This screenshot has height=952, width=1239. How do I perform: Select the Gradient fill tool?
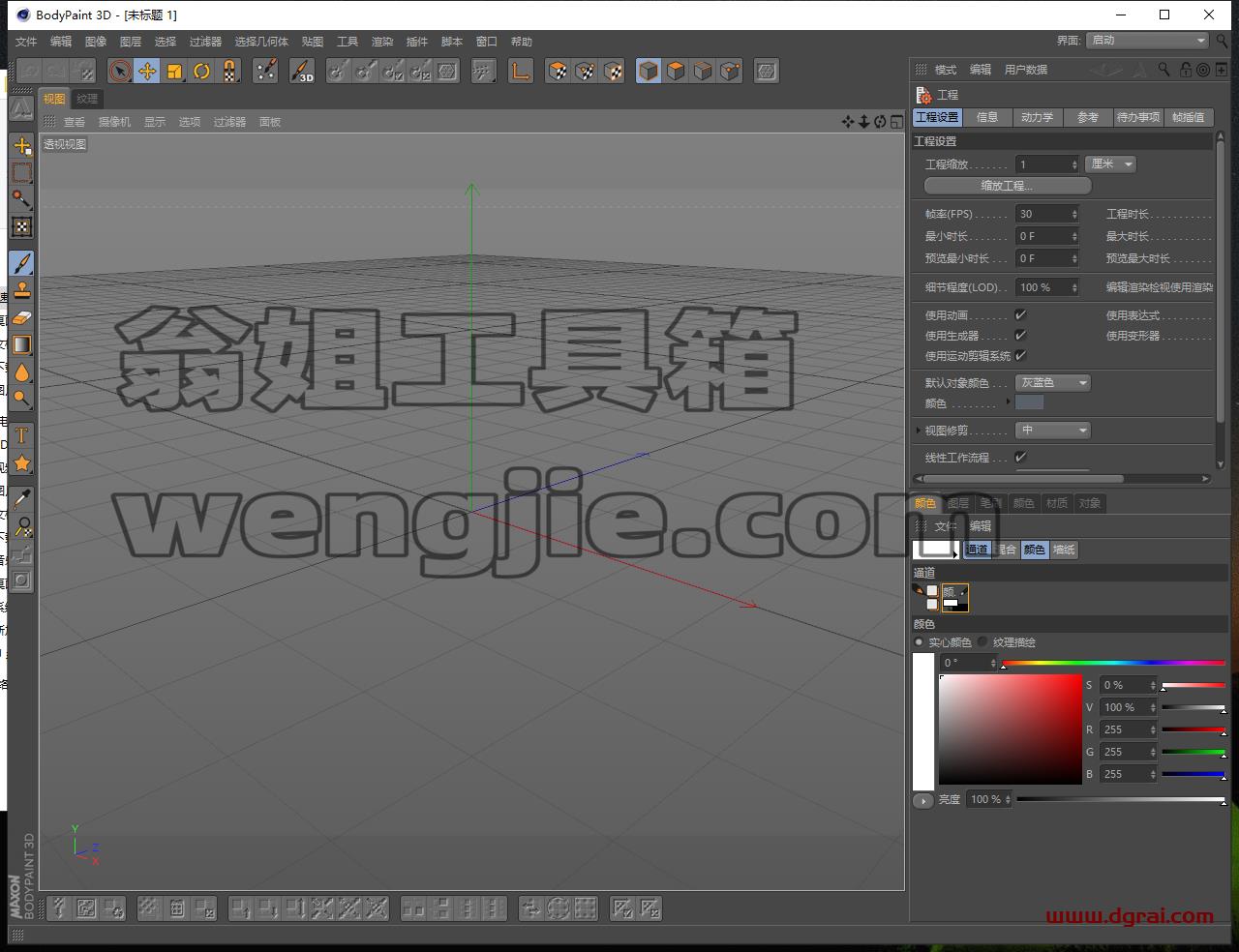(x=21, y=344)
